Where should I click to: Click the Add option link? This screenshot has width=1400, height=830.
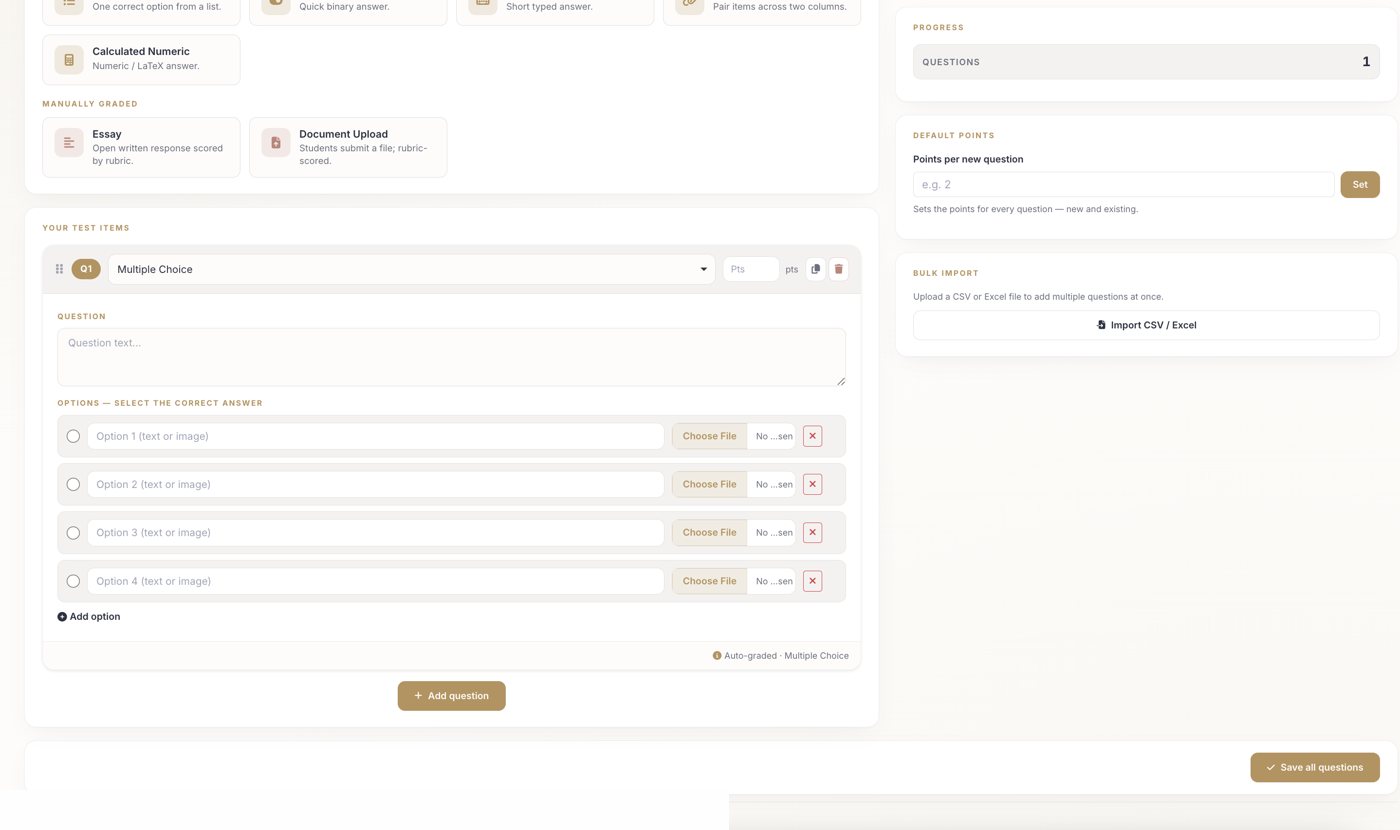click(x=89, y=617)
